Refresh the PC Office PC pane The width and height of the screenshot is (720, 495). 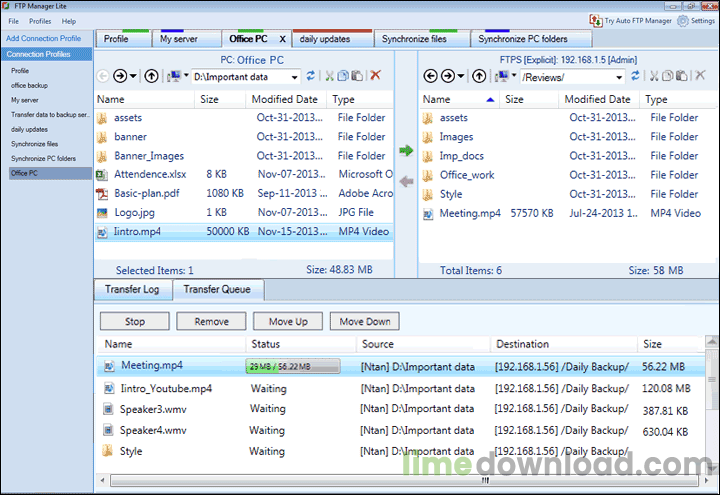click(311, 76)
